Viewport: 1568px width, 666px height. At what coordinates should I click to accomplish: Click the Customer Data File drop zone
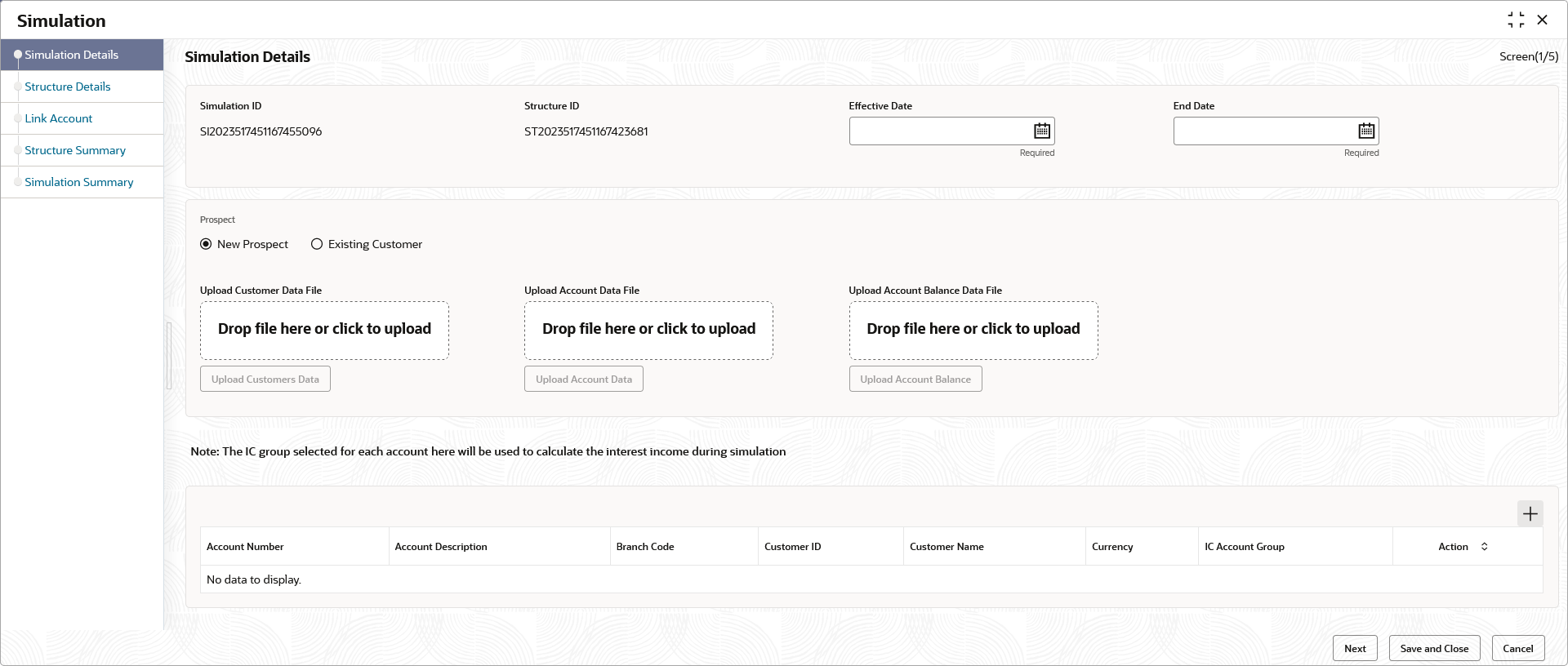[324, 330]
